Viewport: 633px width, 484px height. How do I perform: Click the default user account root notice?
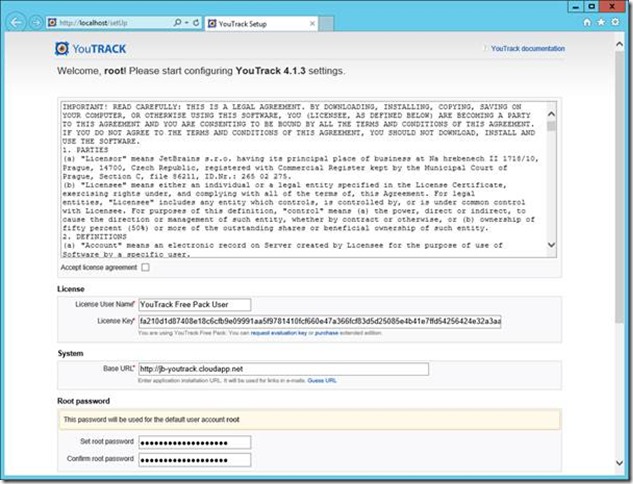tap(309, 419)
